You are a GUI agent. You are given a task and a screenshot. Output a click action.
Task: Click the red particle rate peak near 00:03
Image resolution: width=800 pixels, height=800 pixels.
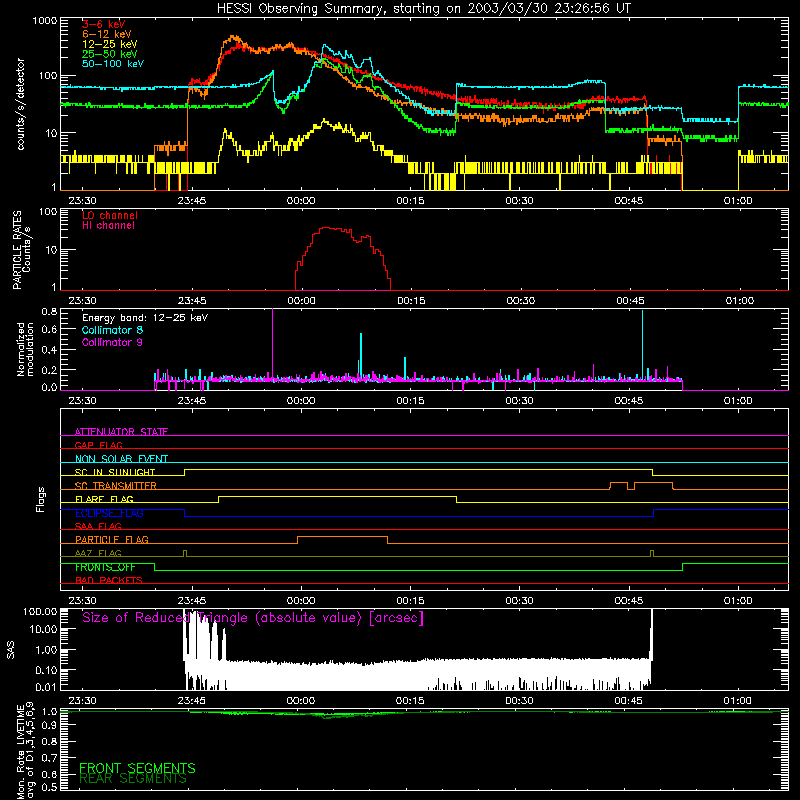click(x=329, y=228)
